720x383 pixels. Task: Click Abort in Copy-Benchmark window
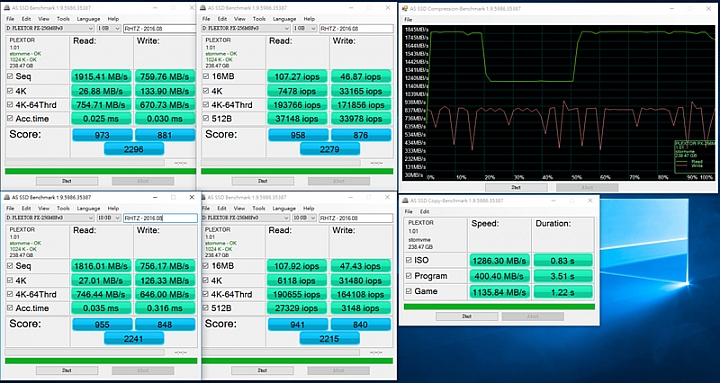click(x=533, y=316)
